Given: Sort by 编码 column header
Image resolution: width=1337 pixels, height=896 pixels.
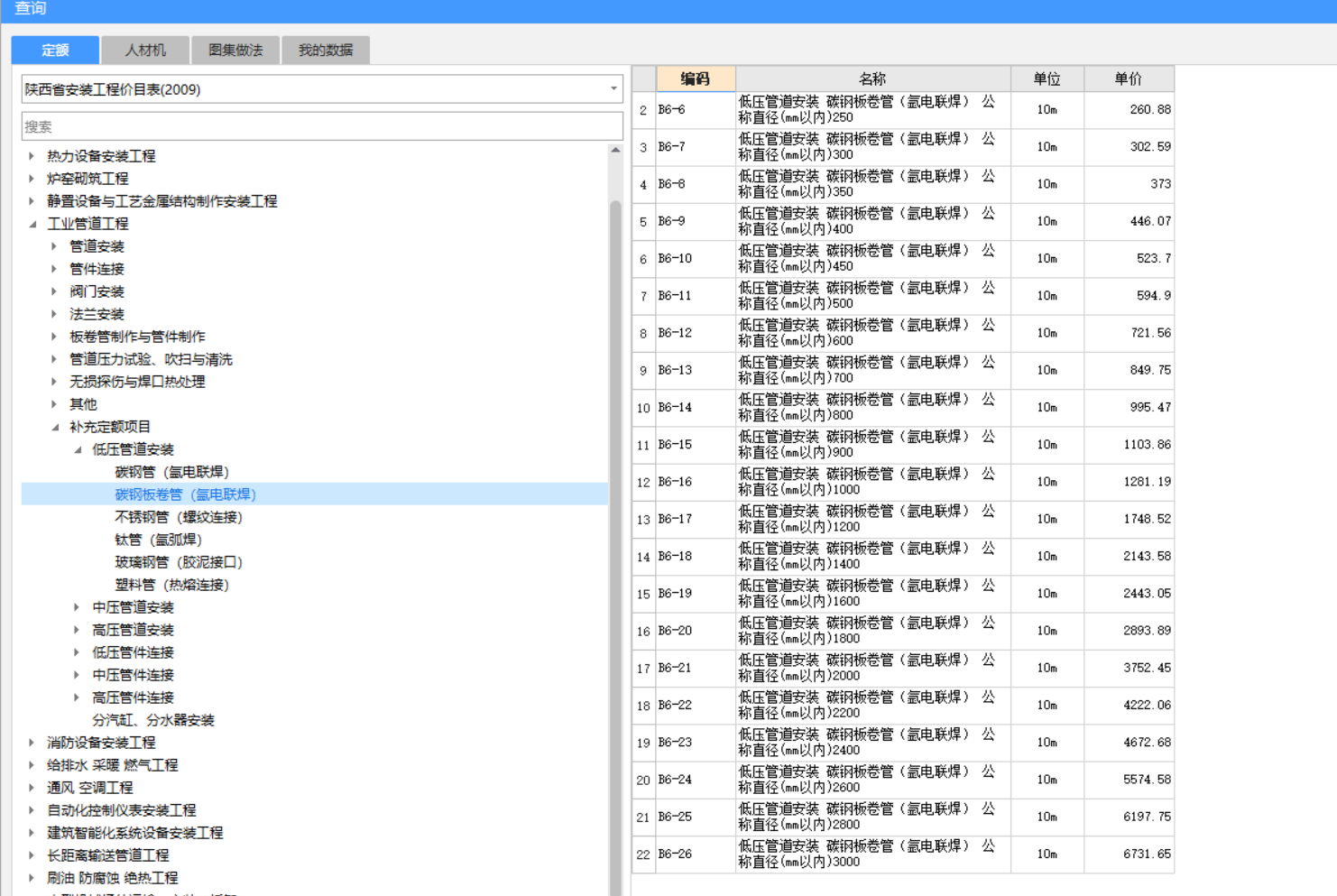Looking at the screenshot, I should tap(696, 79).
